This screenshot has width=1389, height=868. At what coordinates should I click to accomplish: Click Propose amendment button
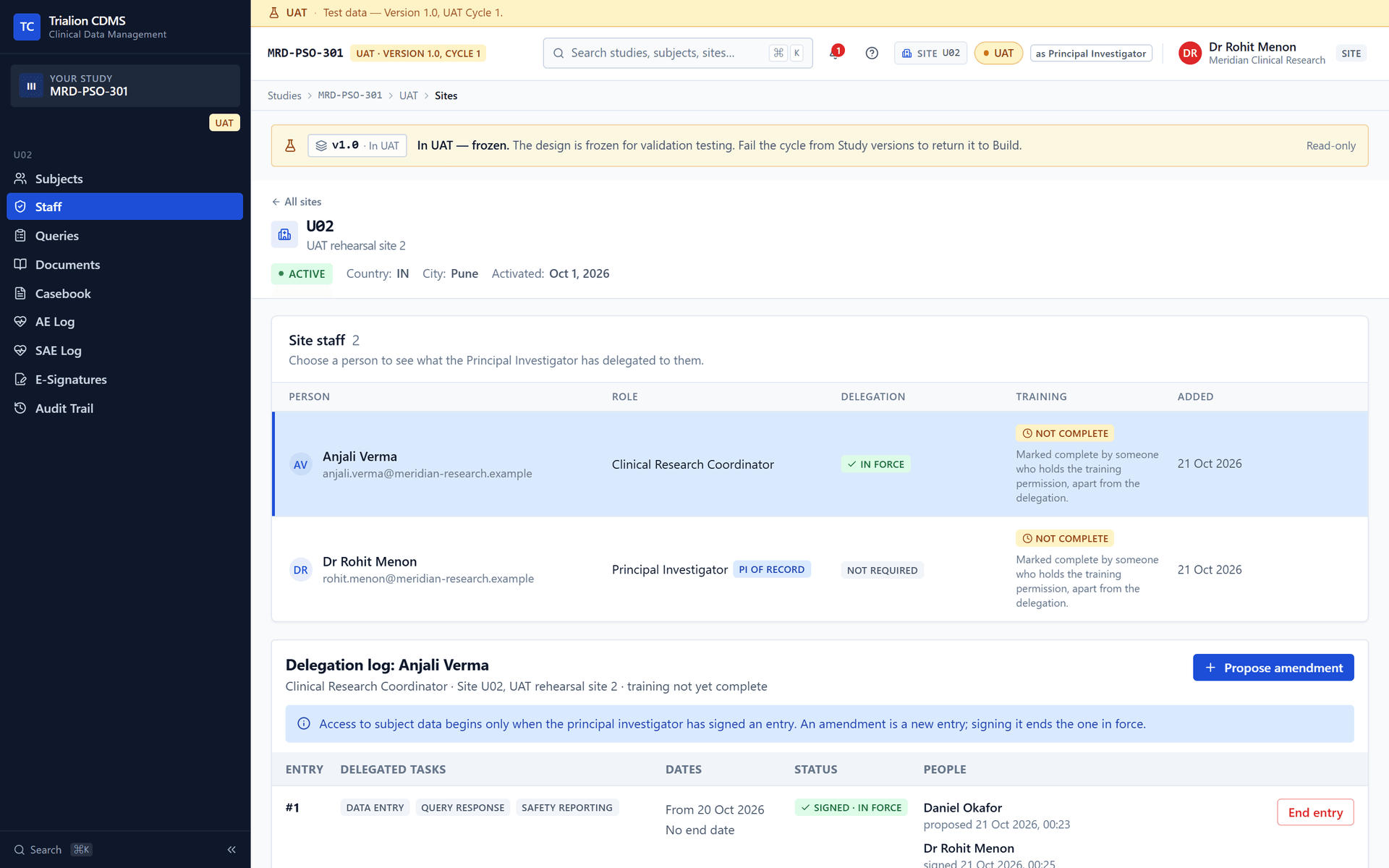1273,668
